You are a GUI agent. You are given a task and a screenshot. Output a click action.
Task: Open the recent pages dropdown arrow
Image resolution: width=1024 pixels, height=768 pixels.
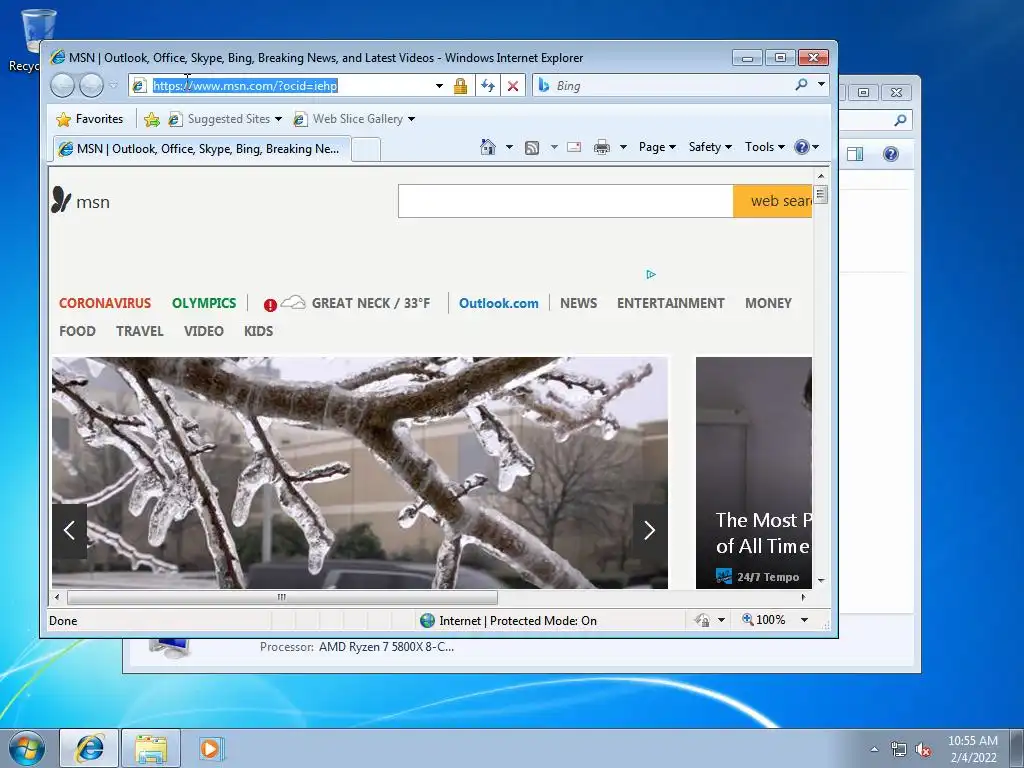114,86
